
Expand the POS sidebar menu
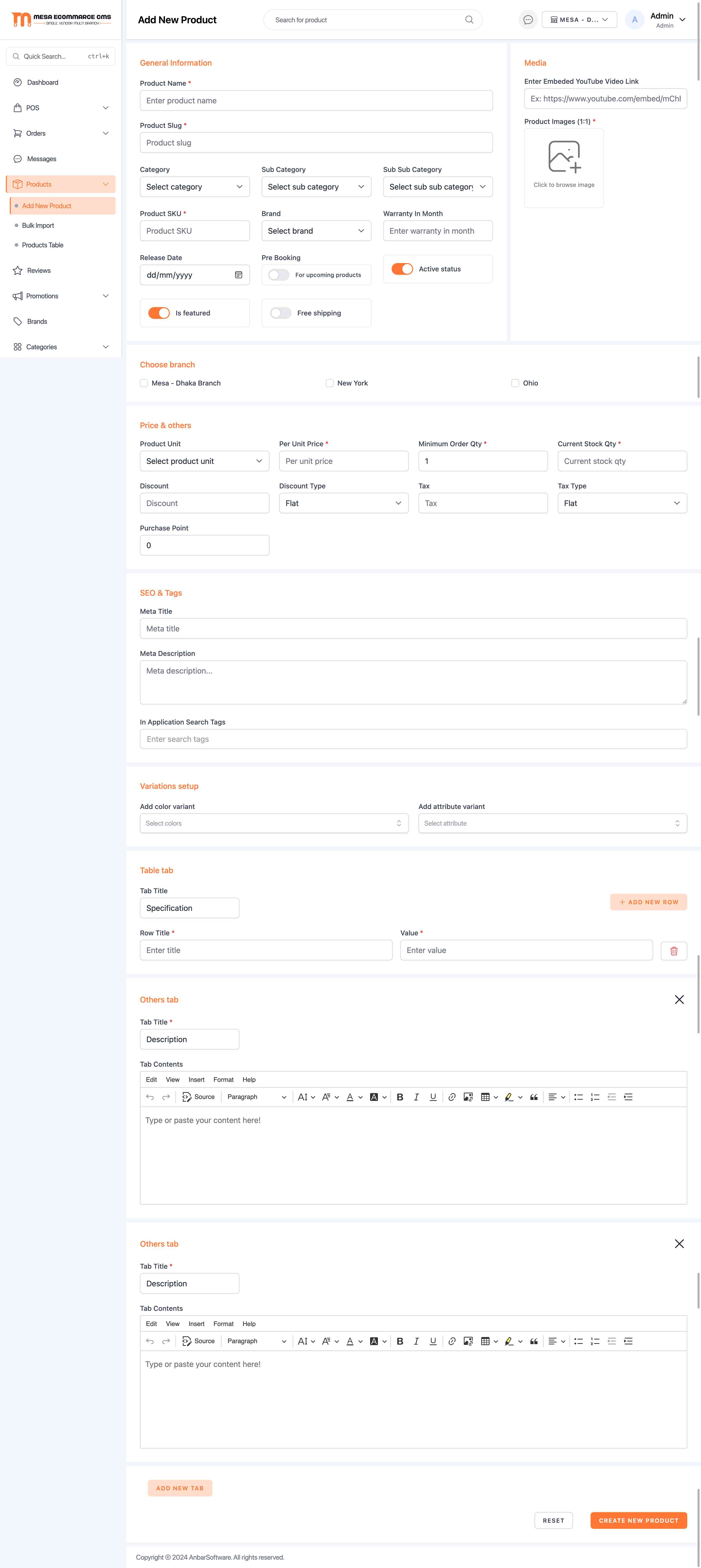click(61, 108)
